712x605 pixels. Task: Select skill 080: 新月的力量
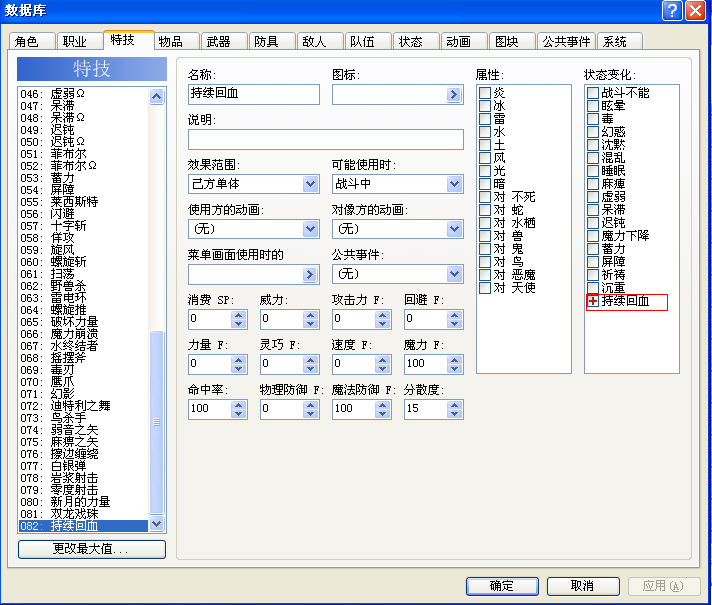(x=83, y=502)
